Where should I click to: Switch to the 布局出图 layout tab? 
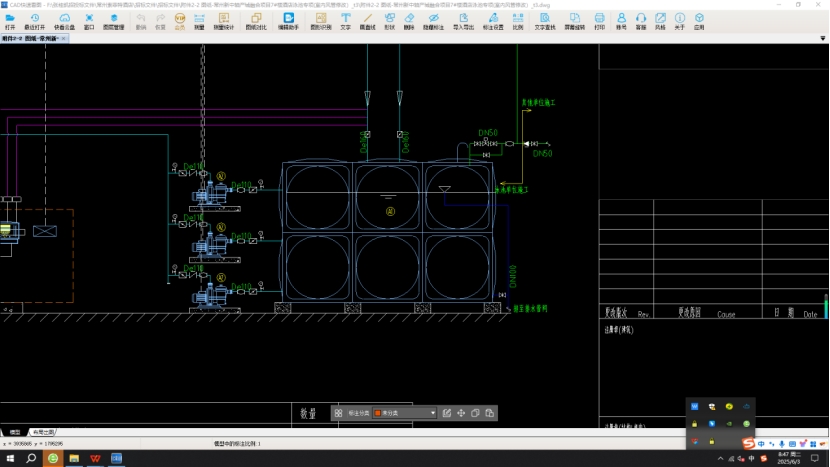pos(45,431)
